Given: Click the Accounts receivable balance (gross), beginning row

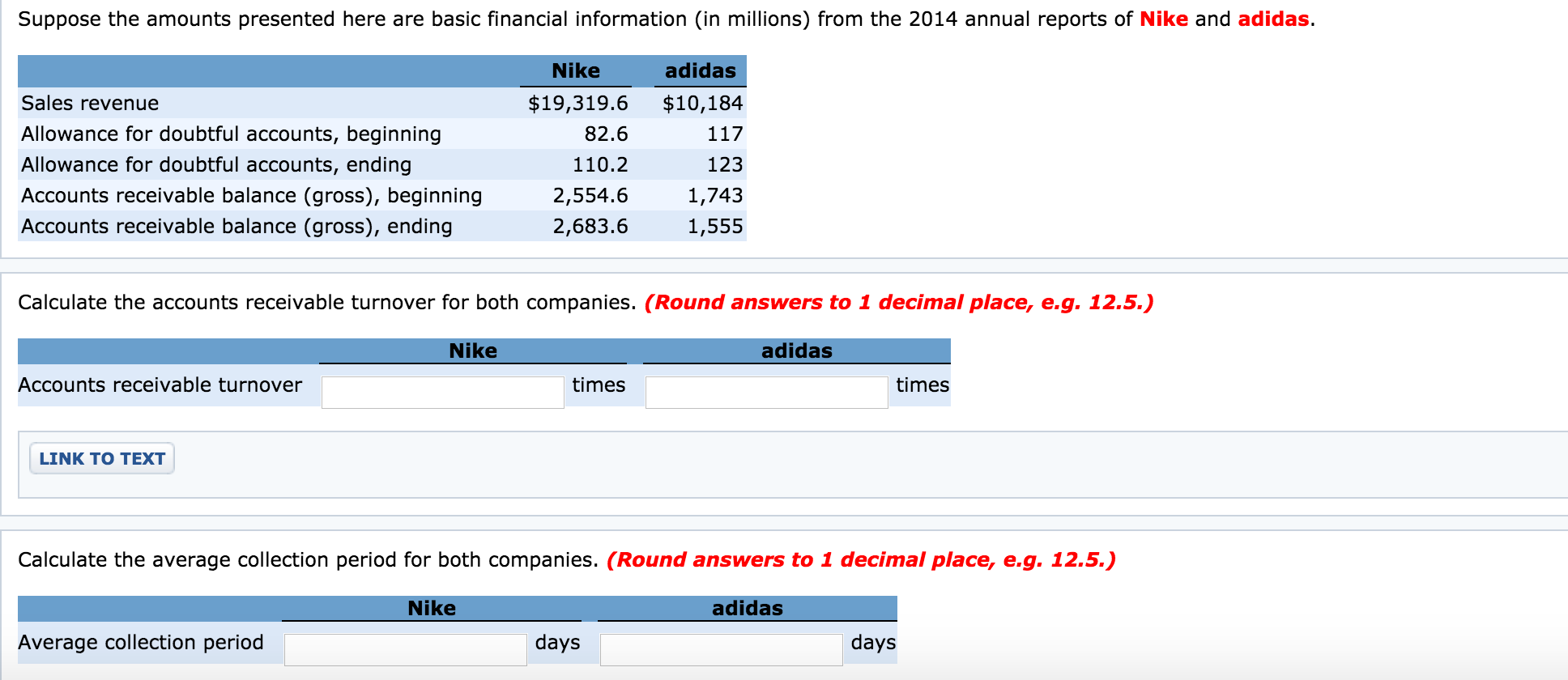Looking at the screenshot, I should click(x=252, y=195).
